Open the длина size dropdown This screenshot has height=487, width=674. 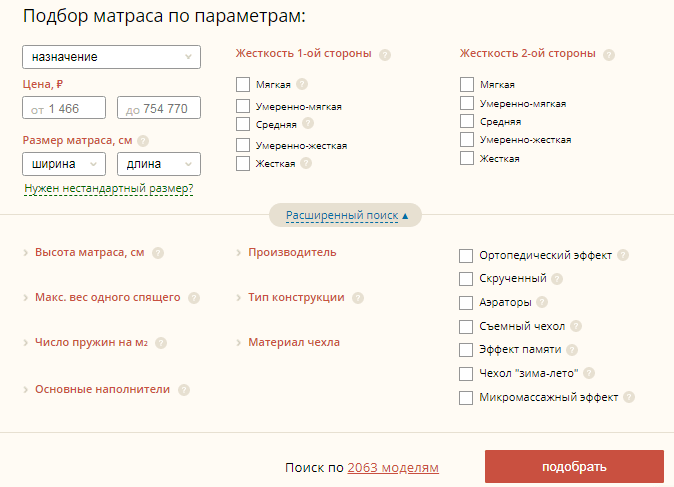tap(159, 164)
